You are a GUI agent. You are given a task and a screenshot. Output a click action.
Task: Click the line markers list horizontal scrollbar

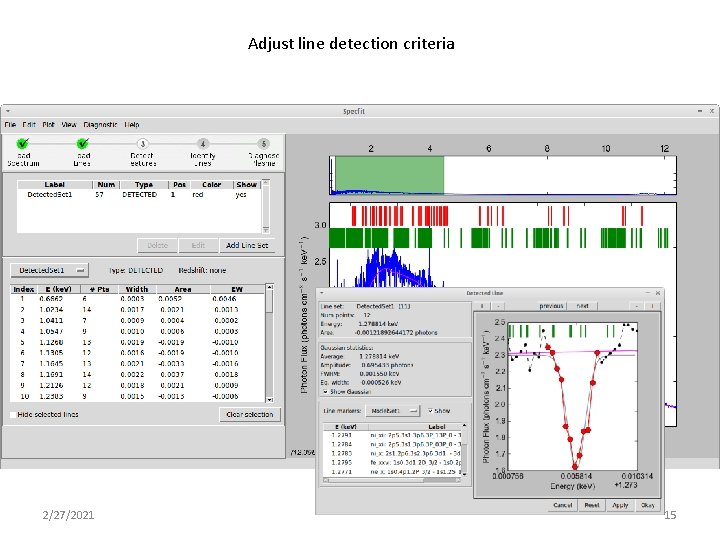pyautogui.click(x=393, y=480)
